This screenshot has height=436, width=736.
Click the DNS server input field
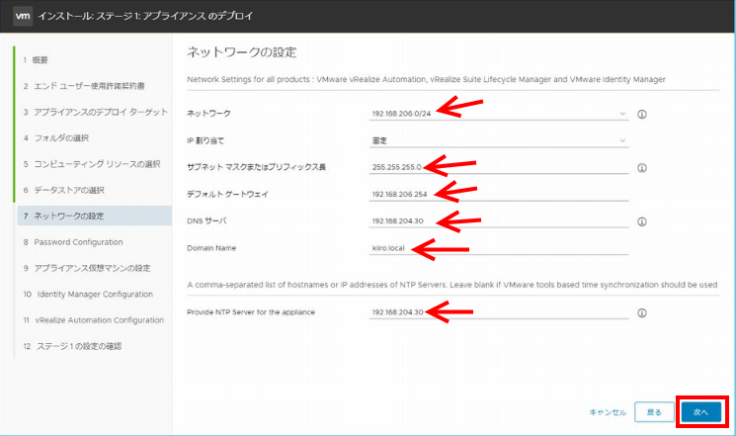coord(498,221)
